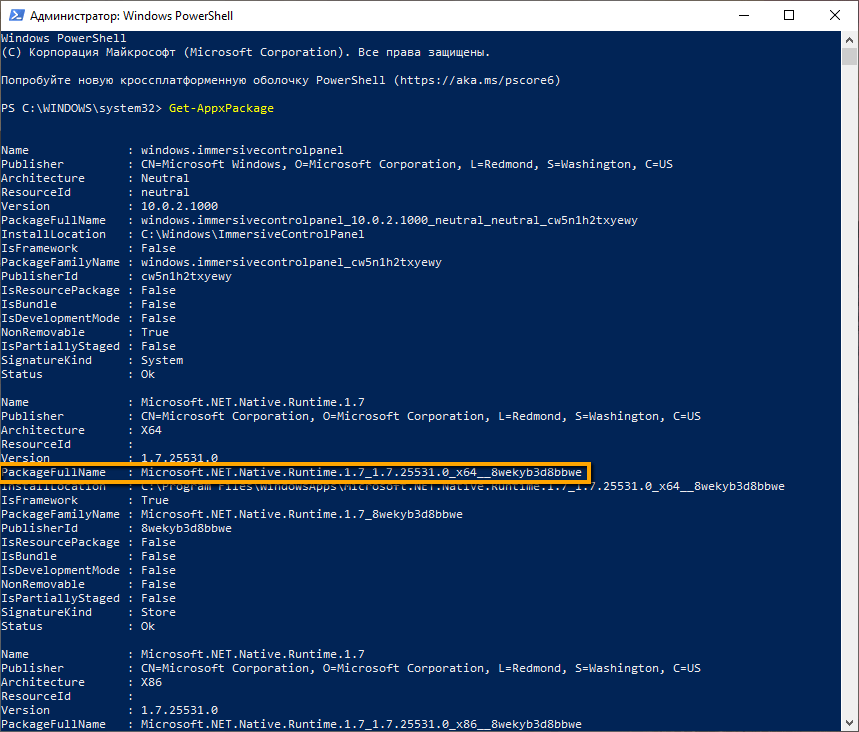Click the X64 Architecture value
Viewport: 859px width, 732px height.
click(153, 429)
